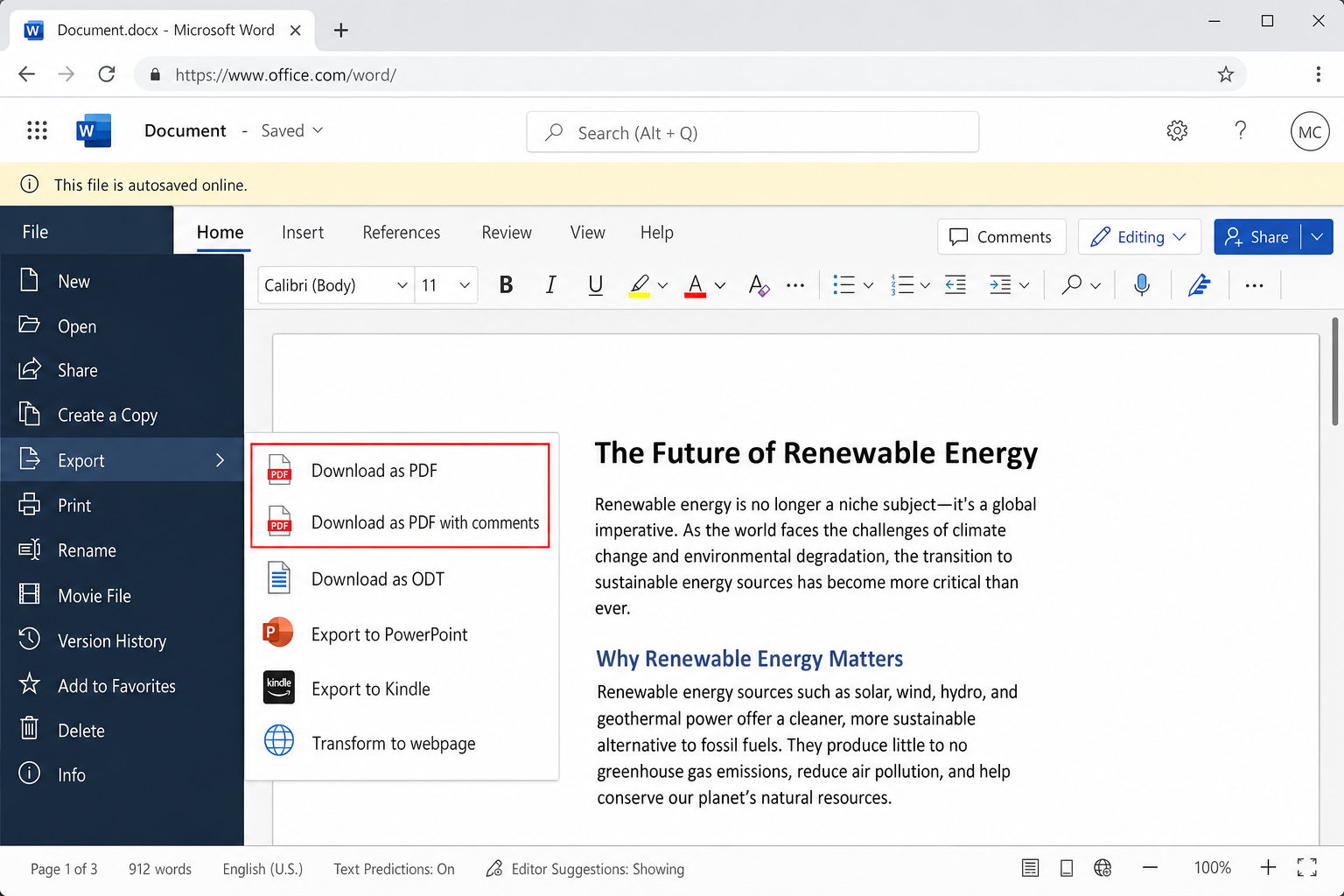Expand numbering style dropdown

925,285
